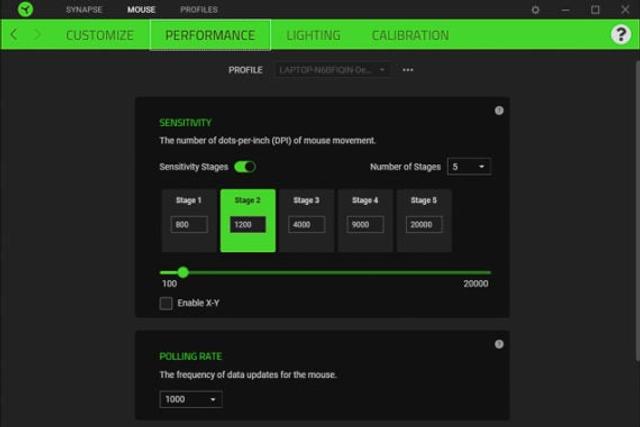640x427 pixels.
Task: Toggle Sensitivity Stages switch
Action: click(x=245, y=167)
